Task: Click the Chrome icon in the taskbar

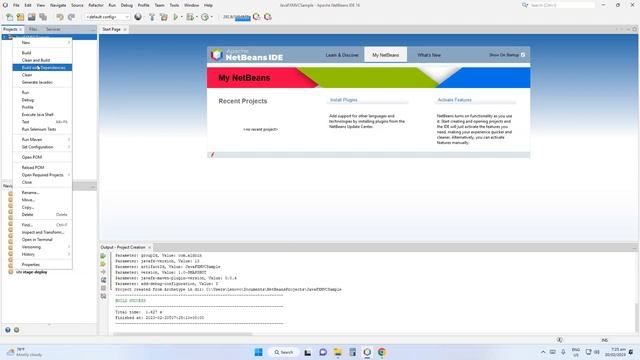Action: 382,352
